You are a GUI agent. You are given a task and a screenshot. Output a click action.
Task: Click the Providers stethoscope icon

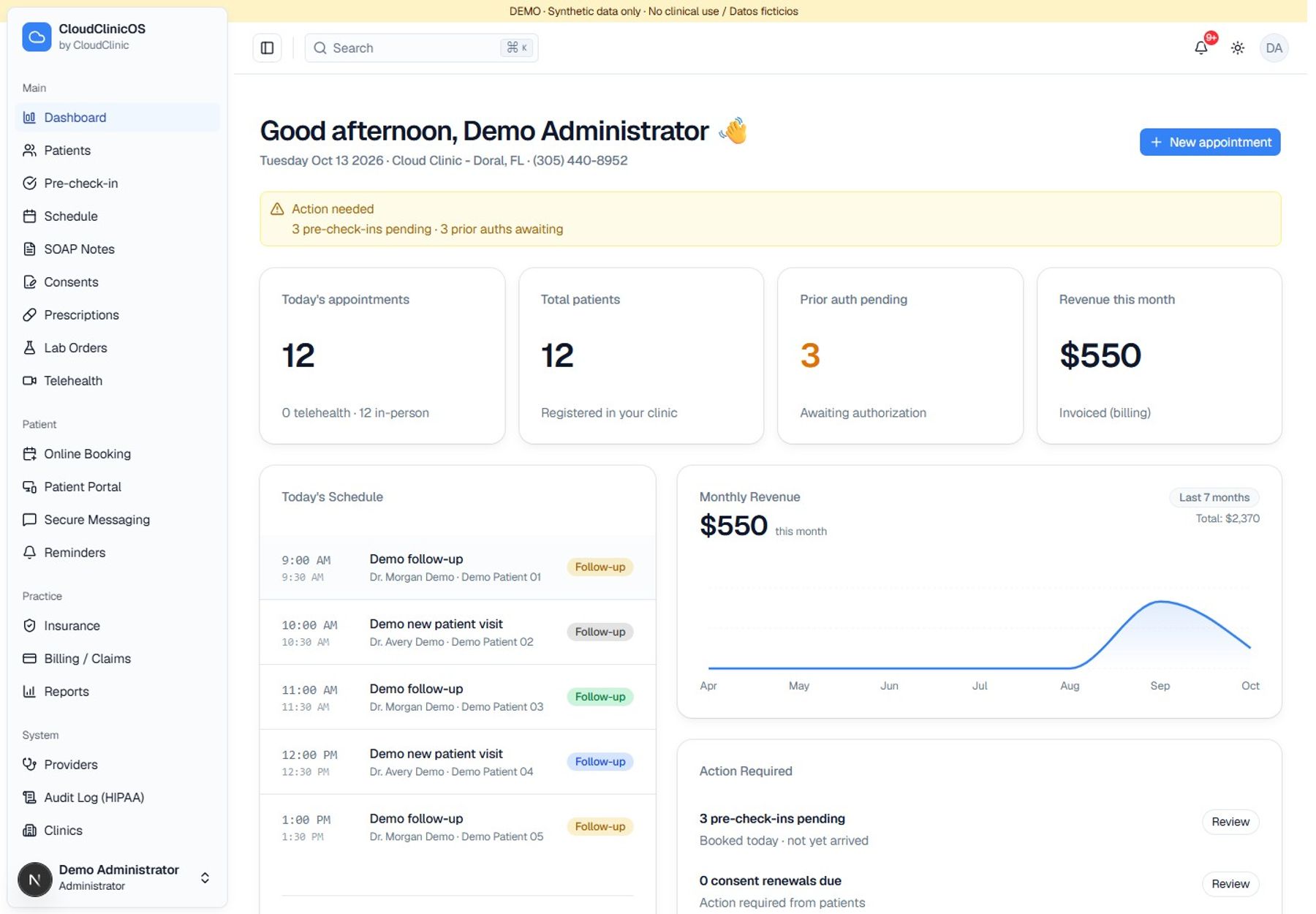point(29,764)
